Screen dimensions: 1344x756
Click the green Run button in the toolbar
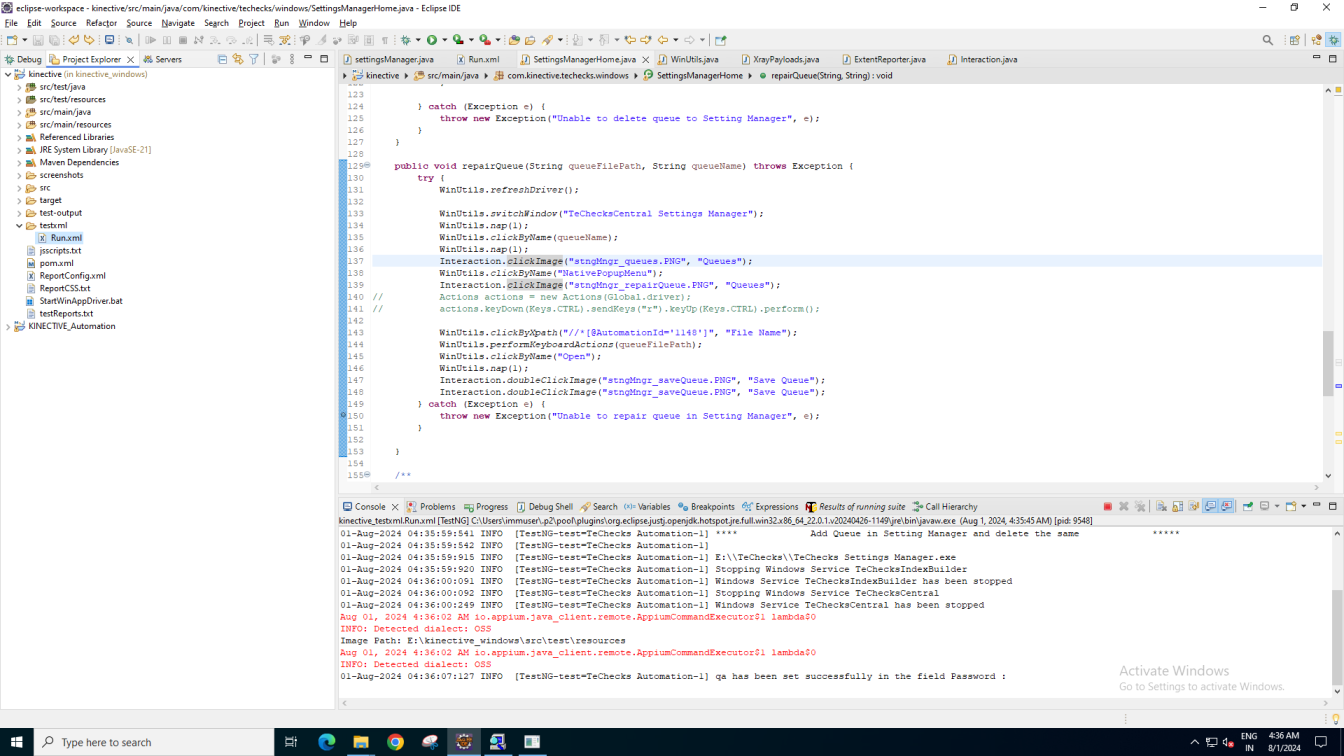pos(432,40)
